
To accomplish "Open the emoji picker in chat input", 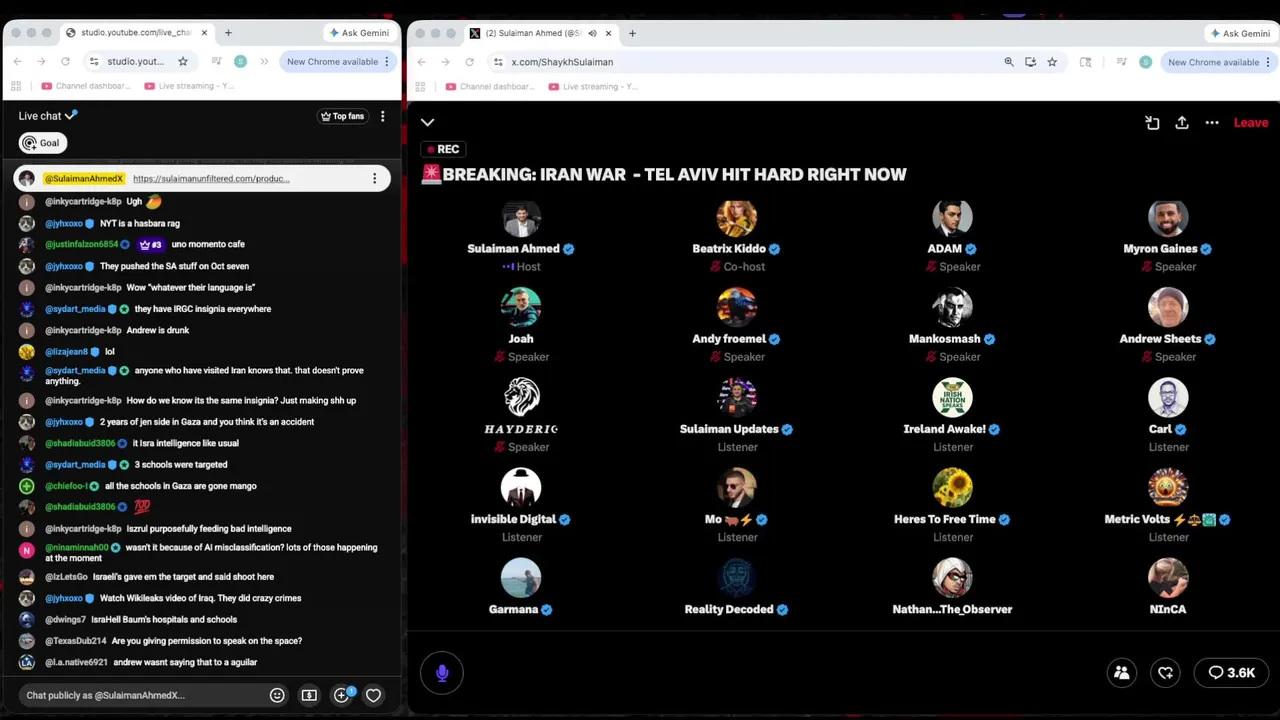I will click(x=277, y=695).
